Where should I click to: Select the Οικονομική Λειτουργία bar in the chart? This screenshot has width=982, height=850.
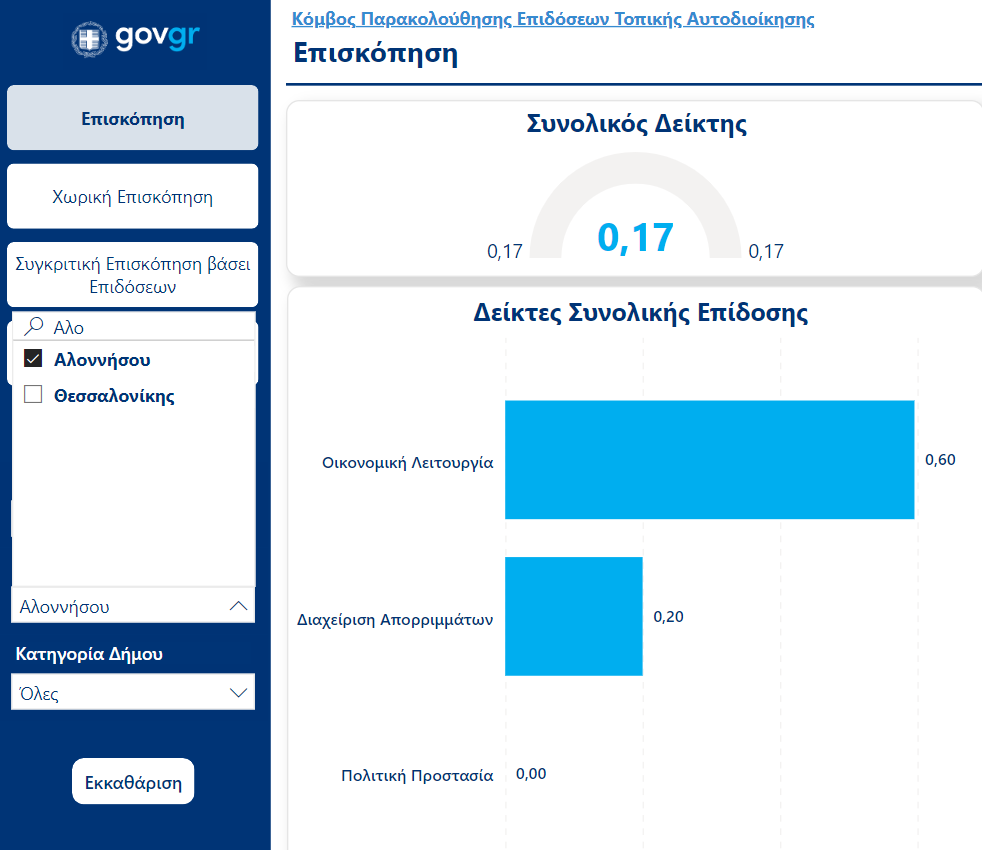[709, 460]
